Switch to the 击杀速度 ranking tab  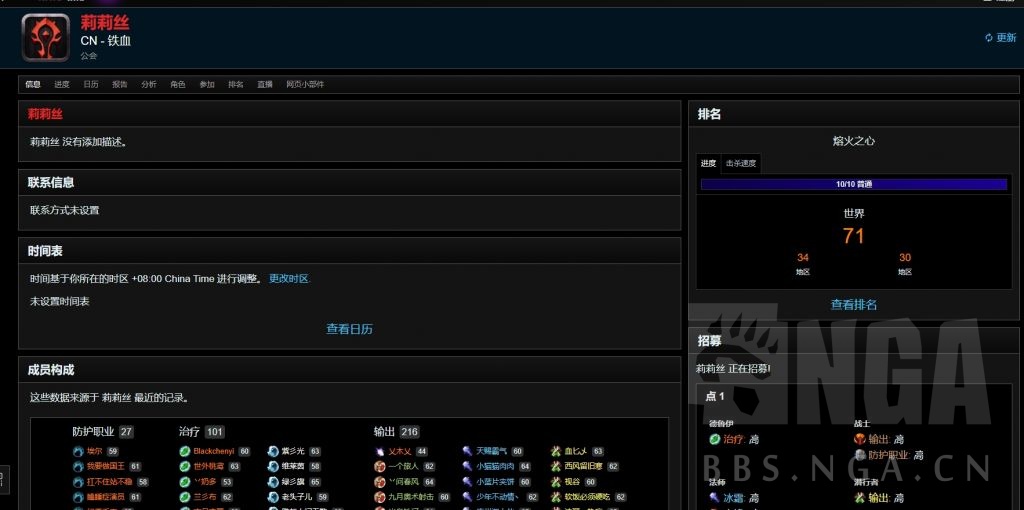click(741, 163)
